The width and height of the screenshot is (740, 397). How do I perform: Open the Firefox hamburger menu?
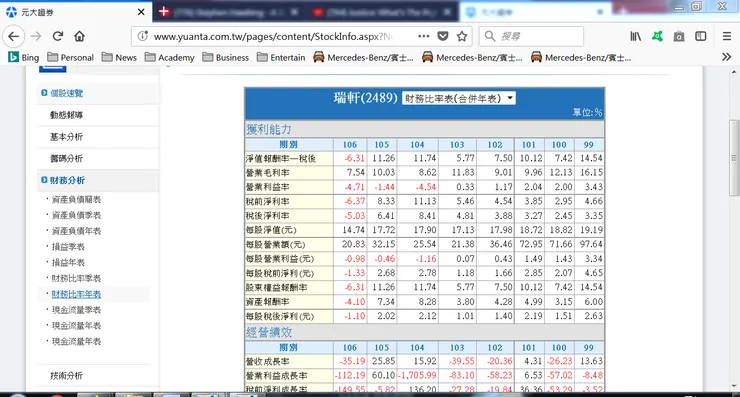(x=727, y=36)
